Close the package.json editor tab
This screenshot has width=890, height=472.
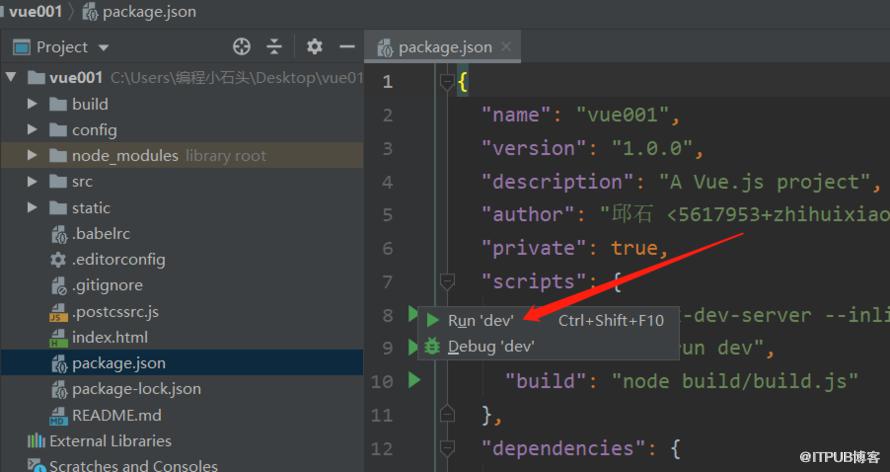[506, 47]
